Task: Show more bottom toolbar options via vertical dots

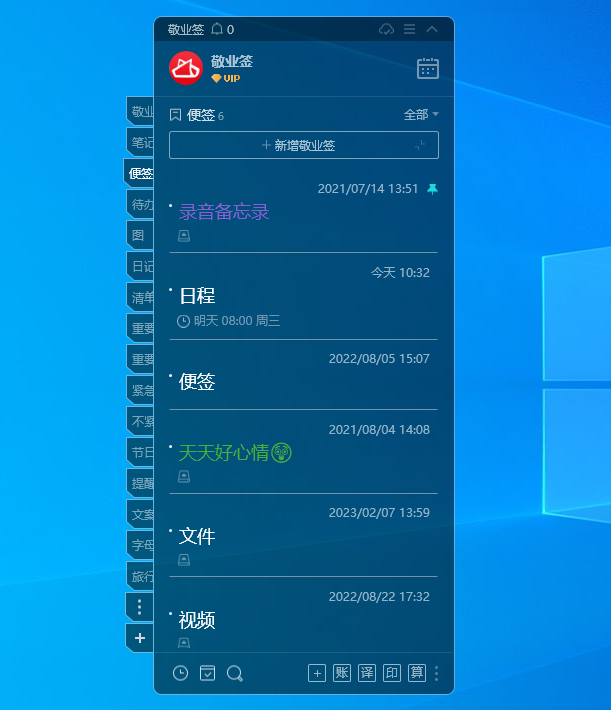Action: (437, 673)
